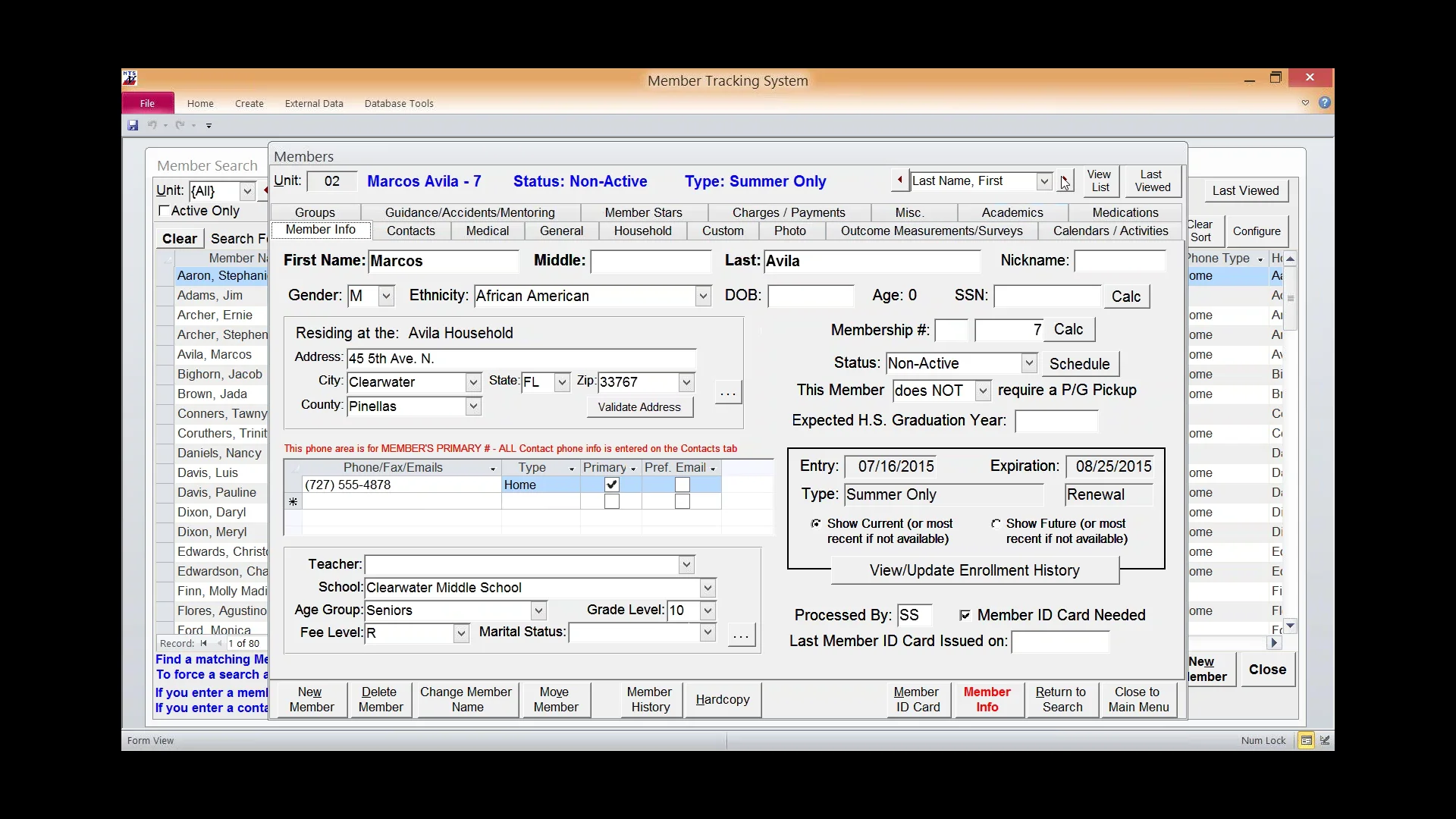Viewport: 1456px width, 819px height.
Task: Open the Access help question mark icon
Action: tap(1325, 102)
